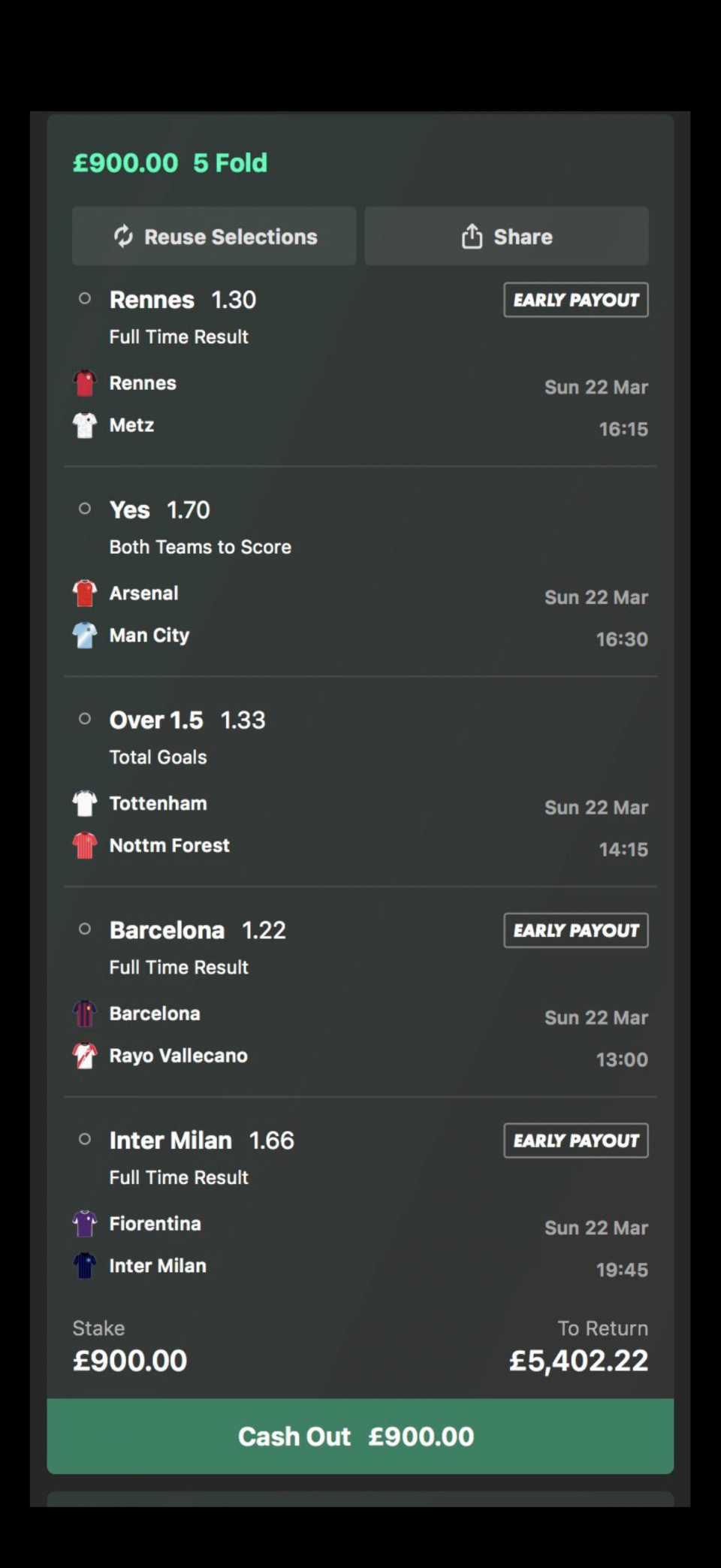Click the status circle beside Over 1.5
This screenshot has height=1568, width=721.
[85, 719]
